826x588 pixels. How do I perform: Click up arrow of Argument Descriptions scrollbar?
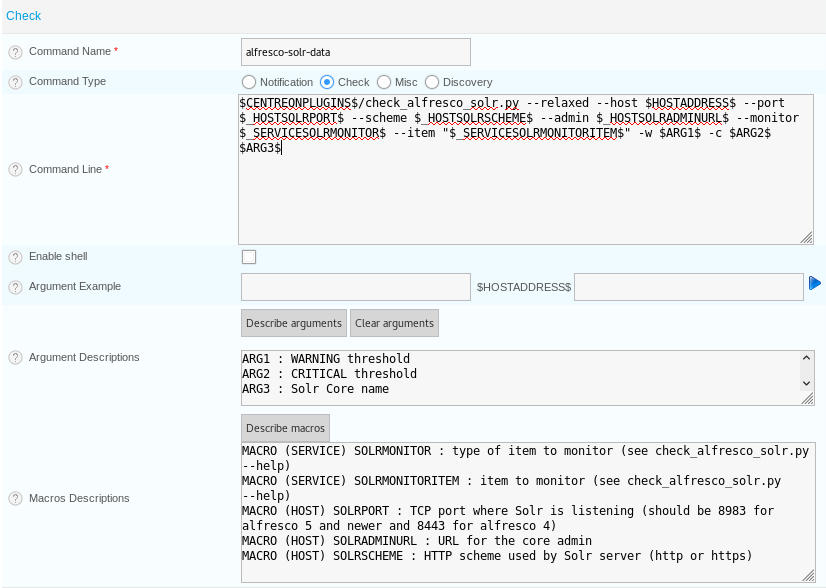click(x=807, y=358)
